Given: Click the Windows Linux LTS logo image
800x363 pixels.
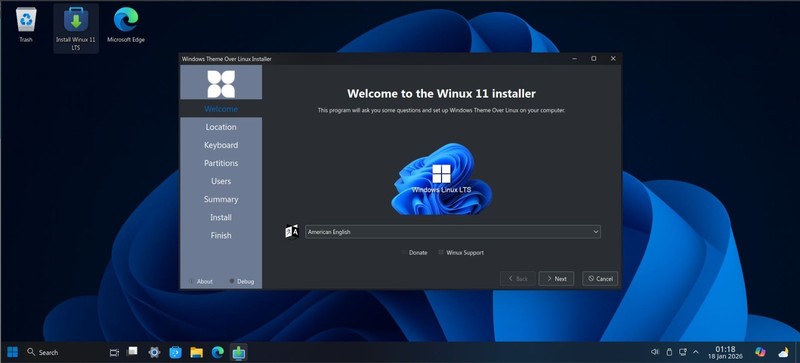Looking at the screenshot, I should 441,179.
